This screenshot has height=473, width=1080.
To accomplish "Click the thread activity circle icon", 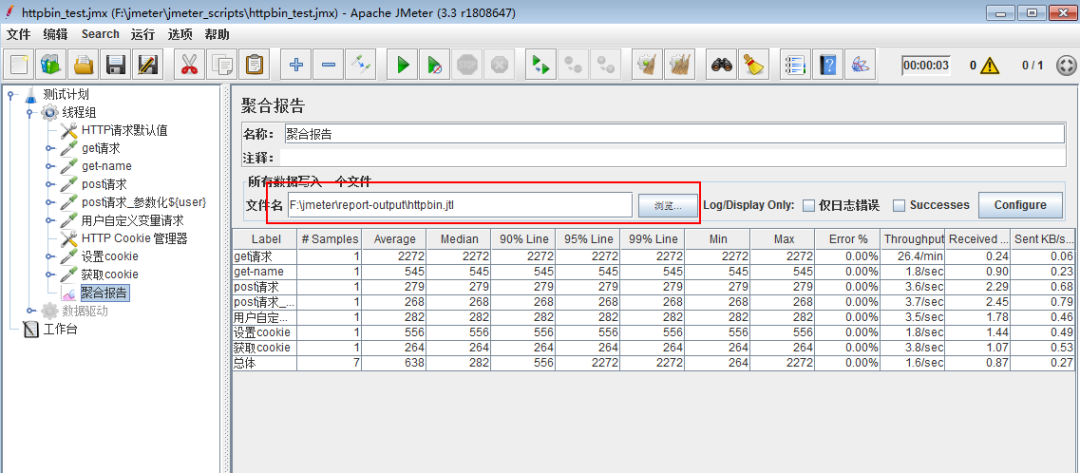I will [x=1065, y=65].
